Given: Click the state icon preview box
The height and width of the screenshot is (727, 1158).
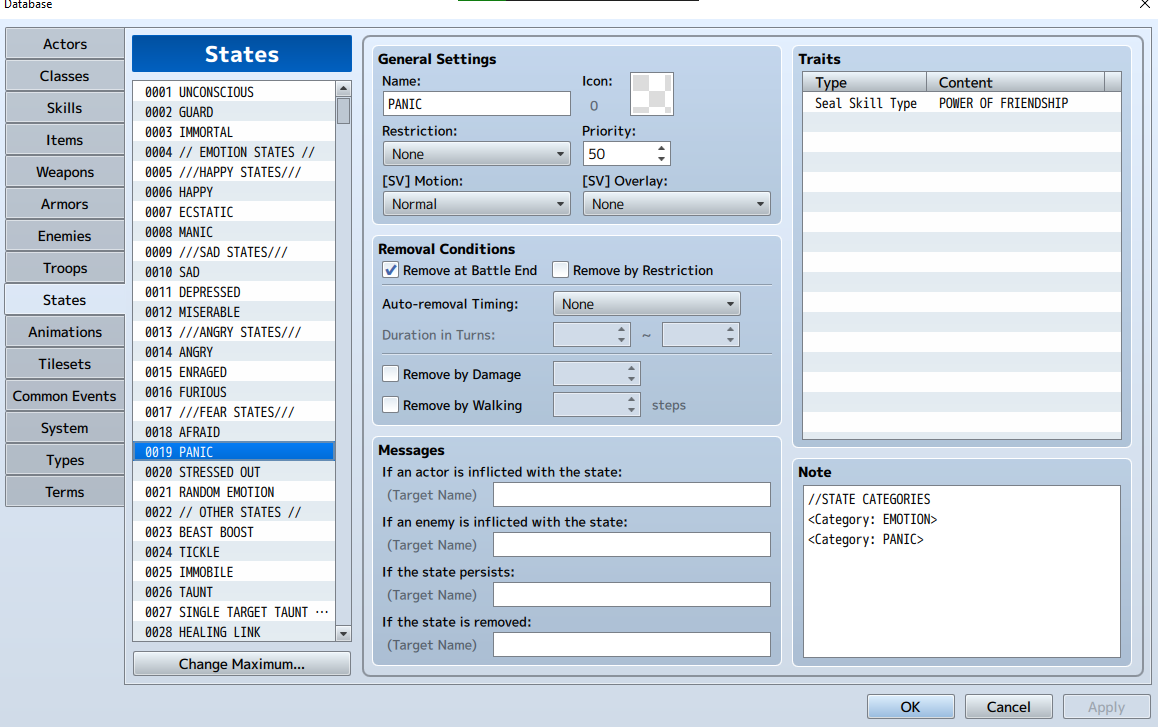Looking at the screenshot, I should tap(651, 94).
